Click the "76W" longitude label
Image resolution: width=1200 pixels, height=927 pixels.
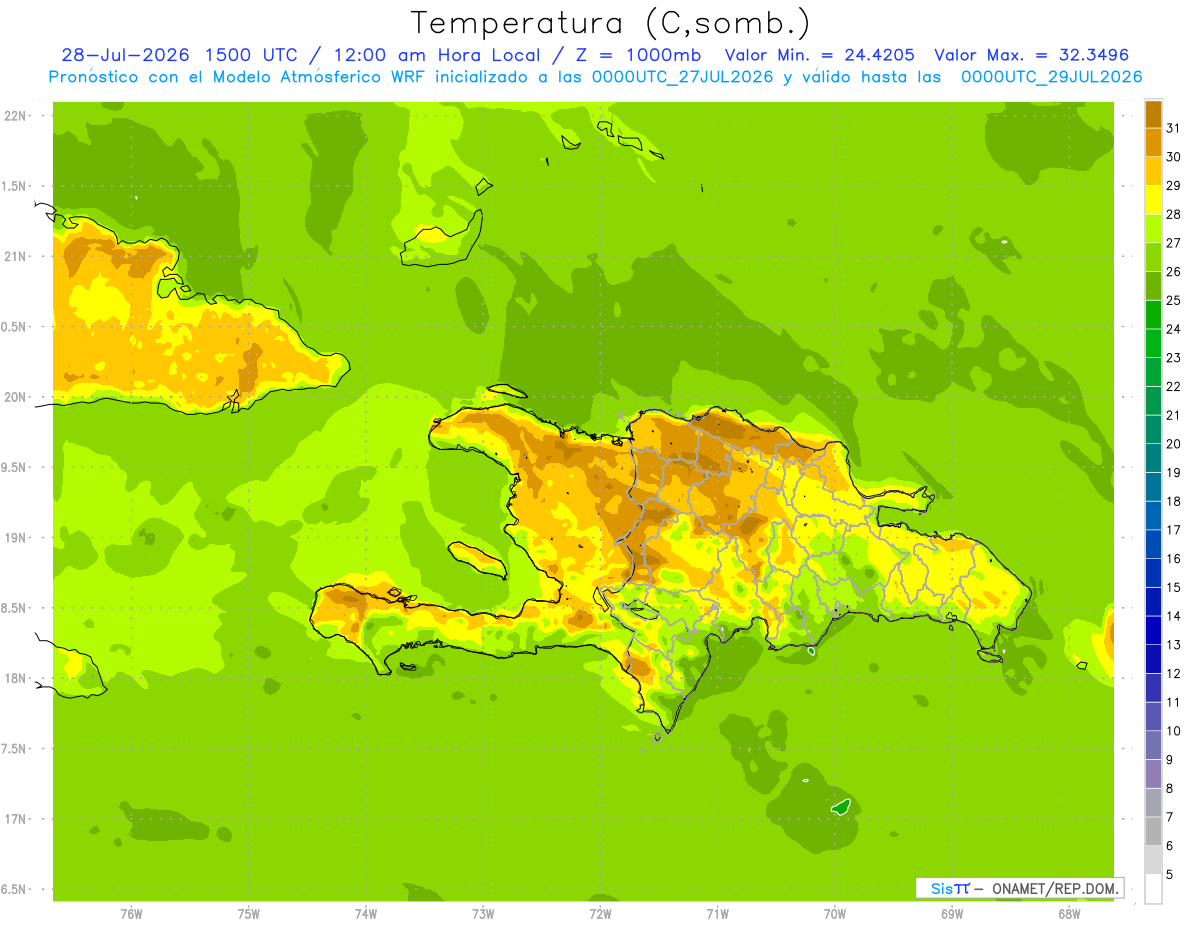click(x=131, y=914)
